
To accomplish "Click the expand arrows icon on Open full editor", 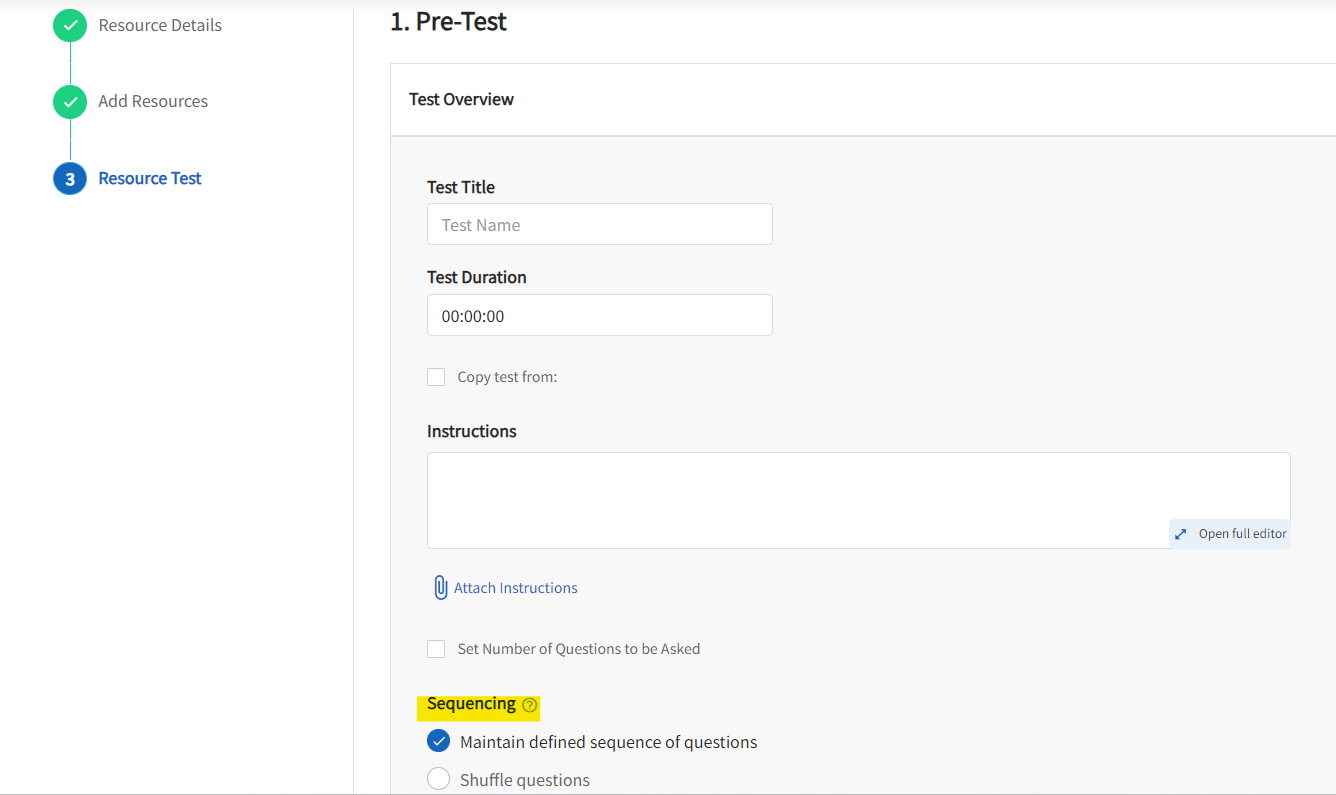I will (1182, 533).
